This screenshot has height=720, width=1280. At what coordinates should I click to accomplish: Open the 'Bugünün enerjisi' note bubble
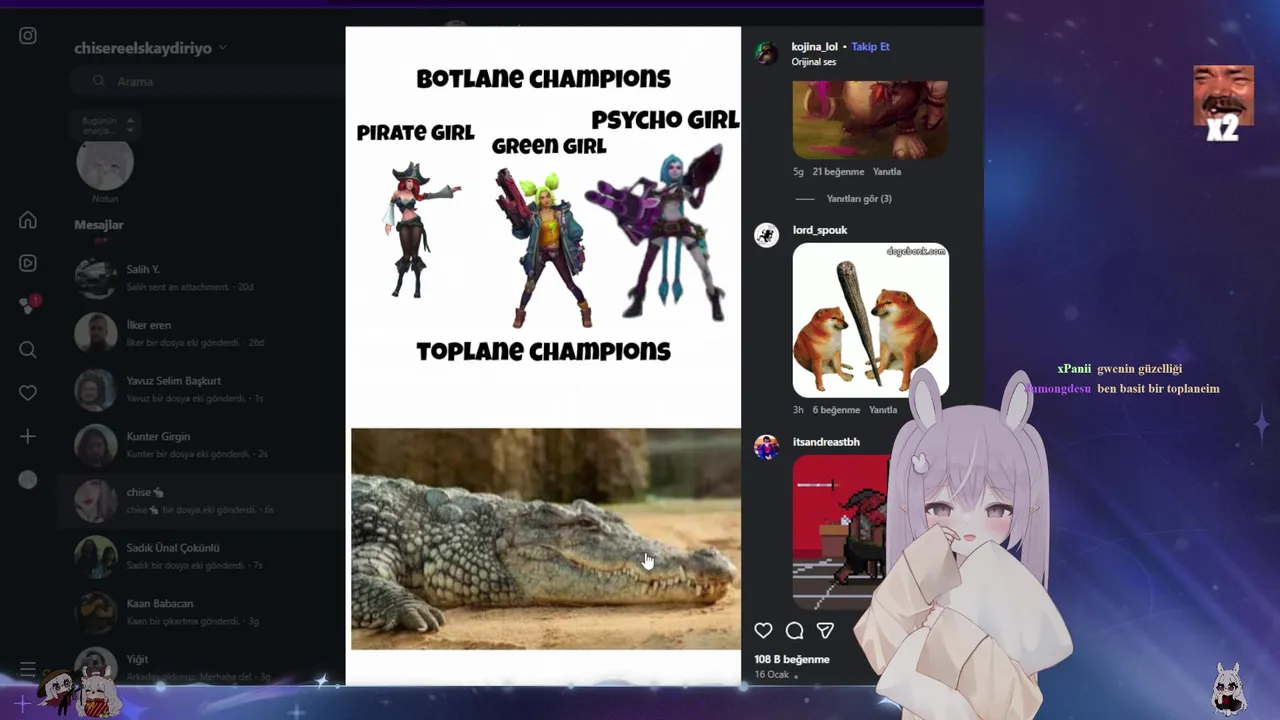105,125
